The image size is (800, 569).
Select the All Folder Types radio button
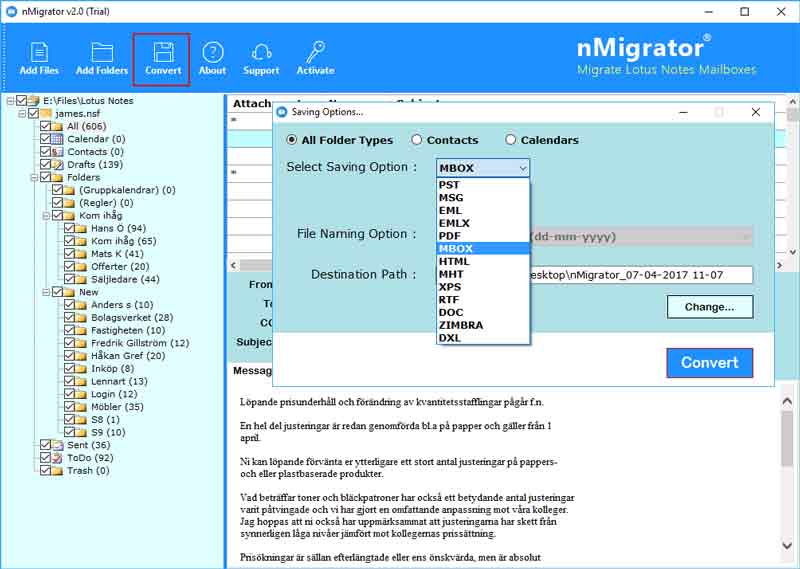pyautogui.click(x=292, y=140)
